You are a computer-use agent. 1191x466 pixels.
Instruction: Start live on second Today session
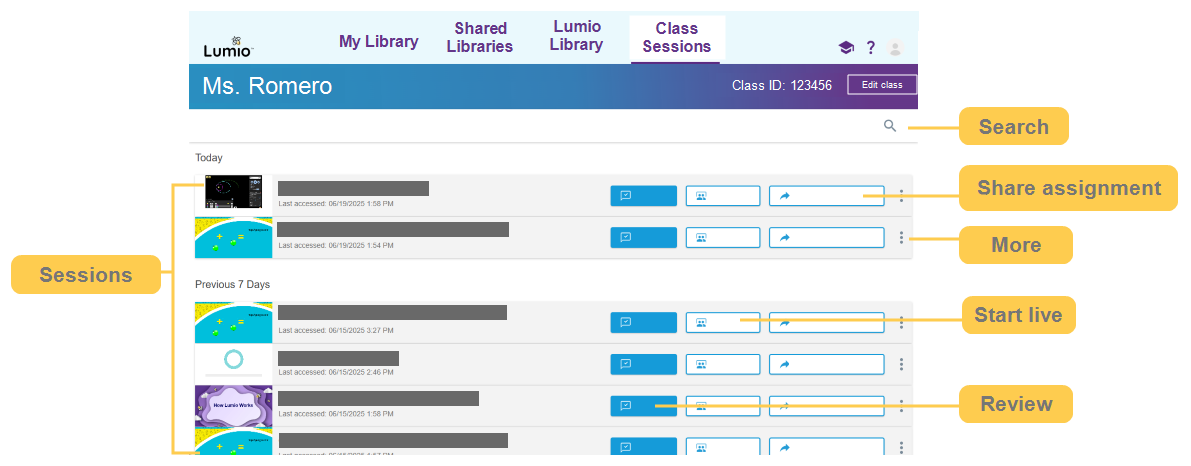[x=722, y=238]
